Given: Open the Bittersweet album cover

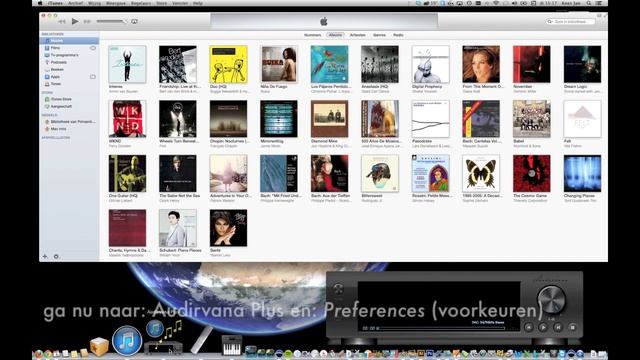Looking at the screenshot, I should [380, 173].
